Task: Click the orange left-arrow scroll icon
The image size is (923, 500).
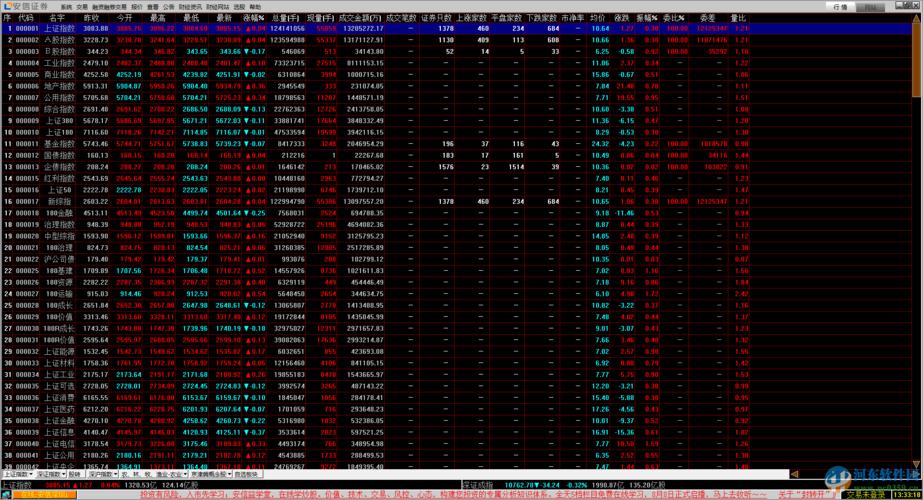Action: 794,473
